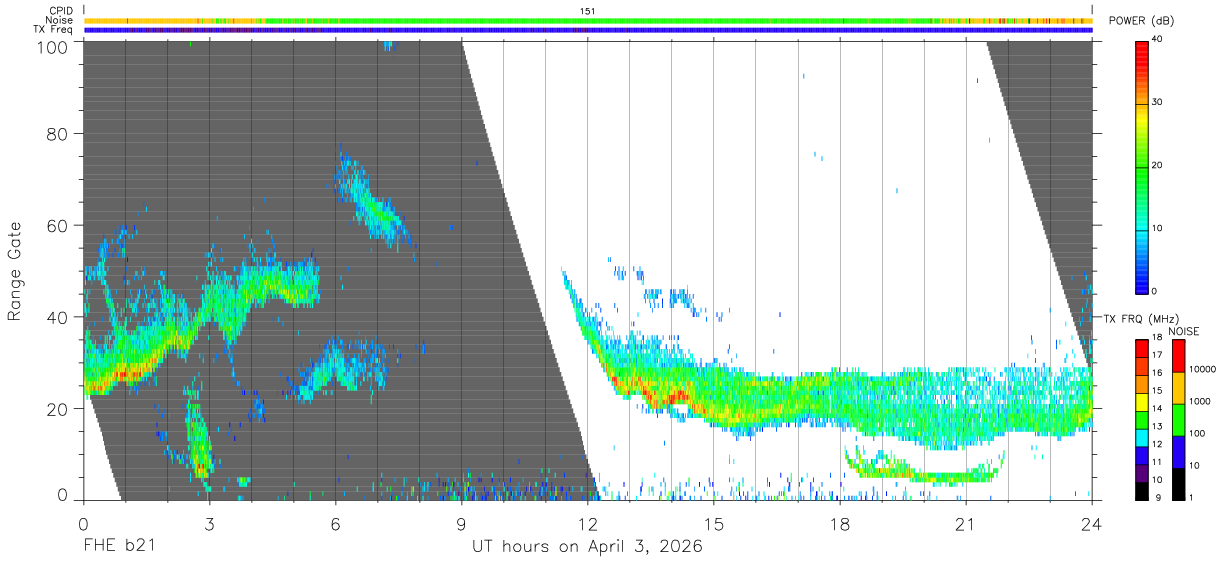The image size is (1228, 567).
Task: Click the 'TX Freq' row label
Action: pyautogui.click(x=54, y=30)
